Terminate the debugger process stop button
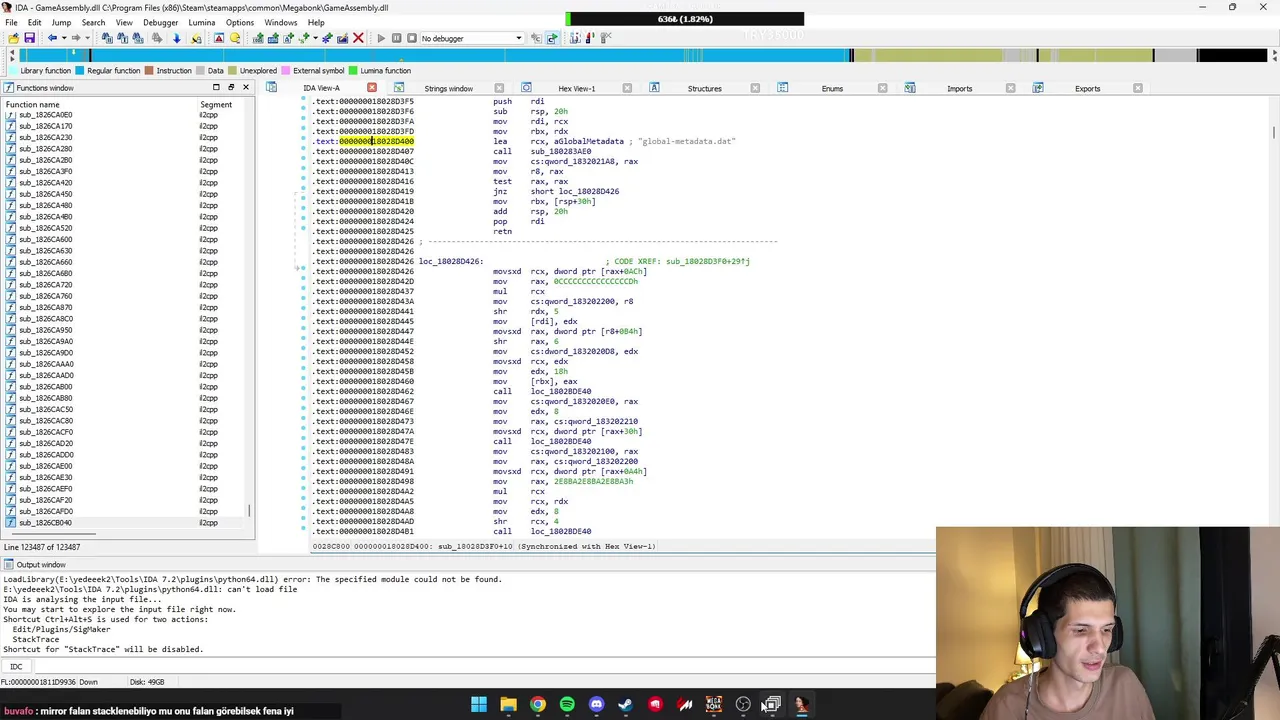The height and width of the screenshot is (720, 1280). coord(411,38)
